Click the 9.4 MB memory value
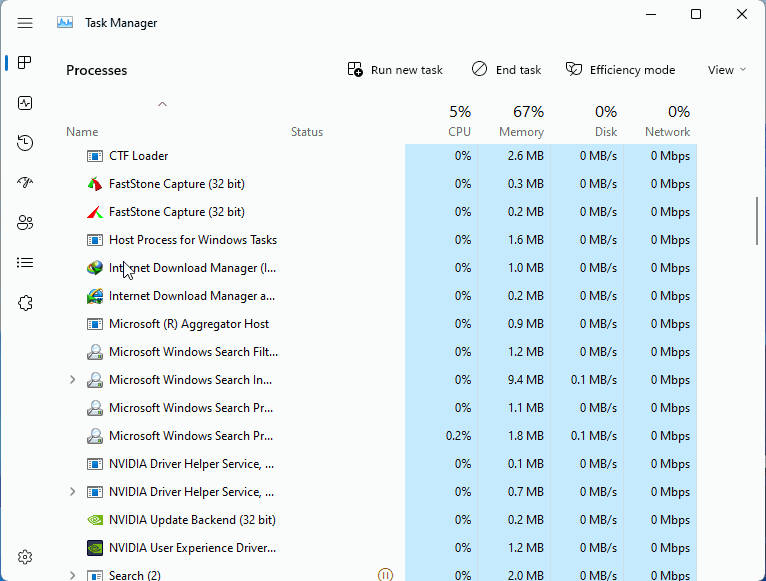This screenshot has width=766, height=581. 525,380
